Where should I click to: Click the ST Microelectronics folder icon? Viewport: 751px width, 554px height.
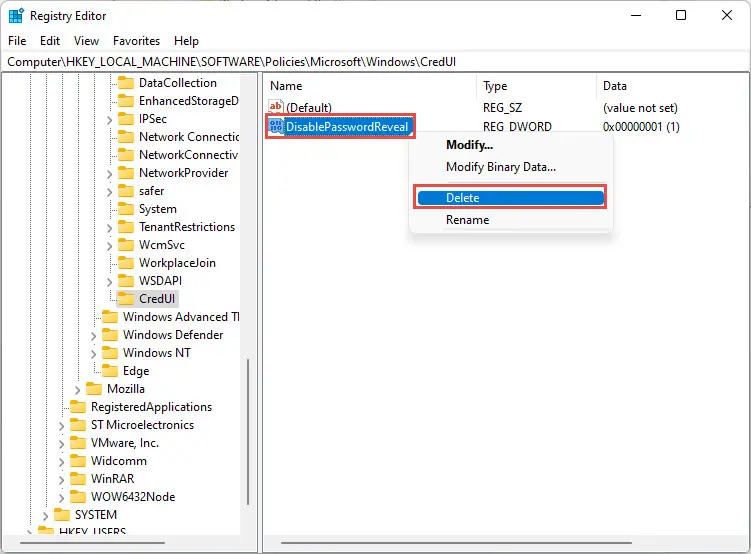coord(78,425)
